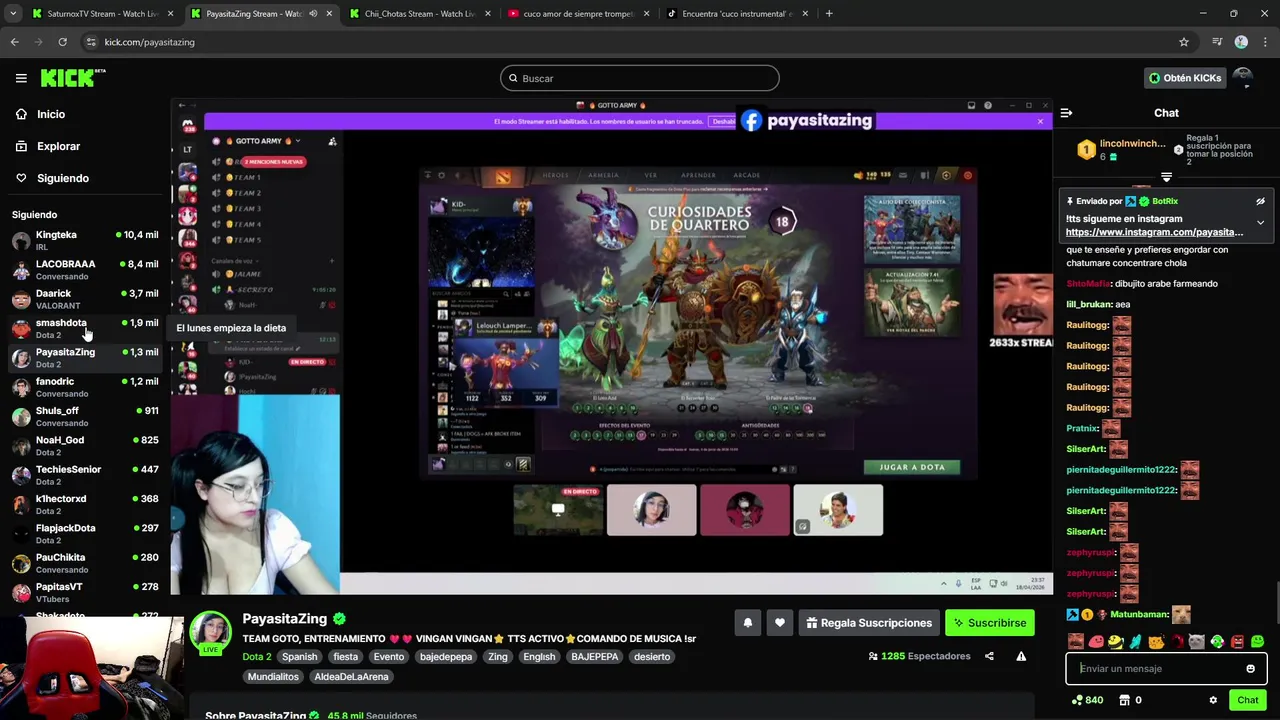Open smashdota channel in sidebar

(85, 328)
